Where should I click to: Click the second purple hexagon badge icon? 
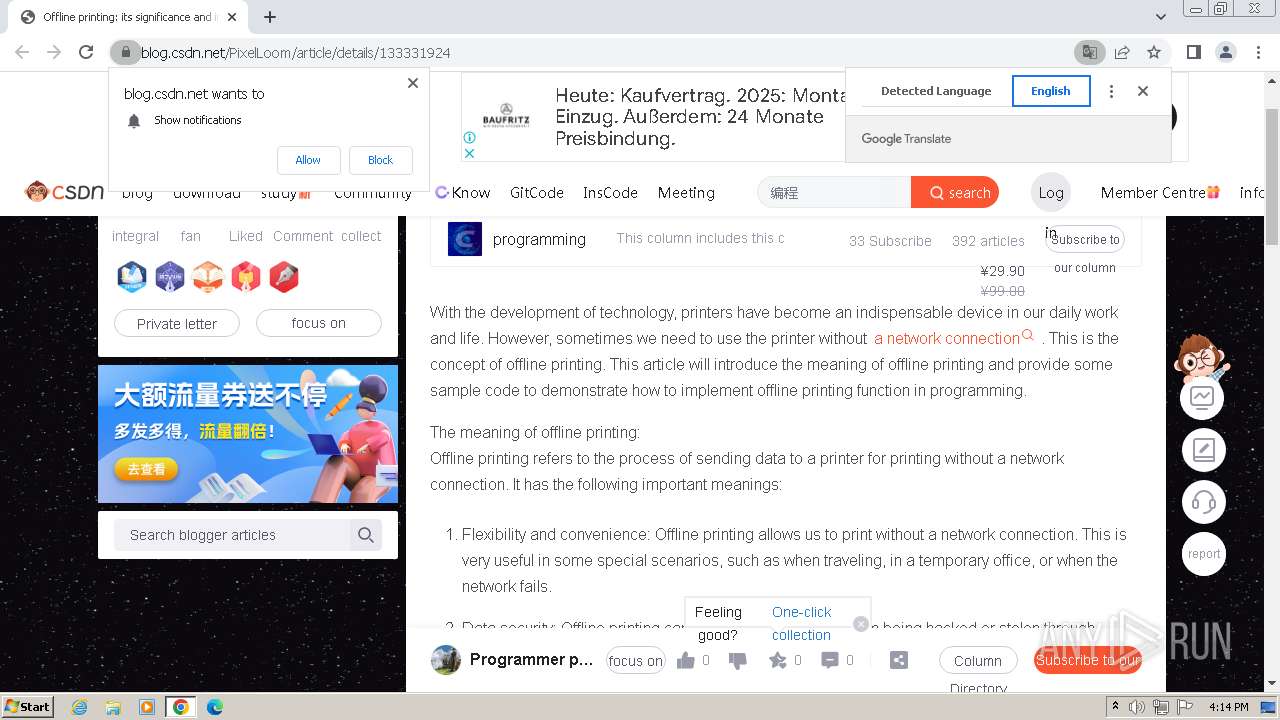(x=170, y=277)
